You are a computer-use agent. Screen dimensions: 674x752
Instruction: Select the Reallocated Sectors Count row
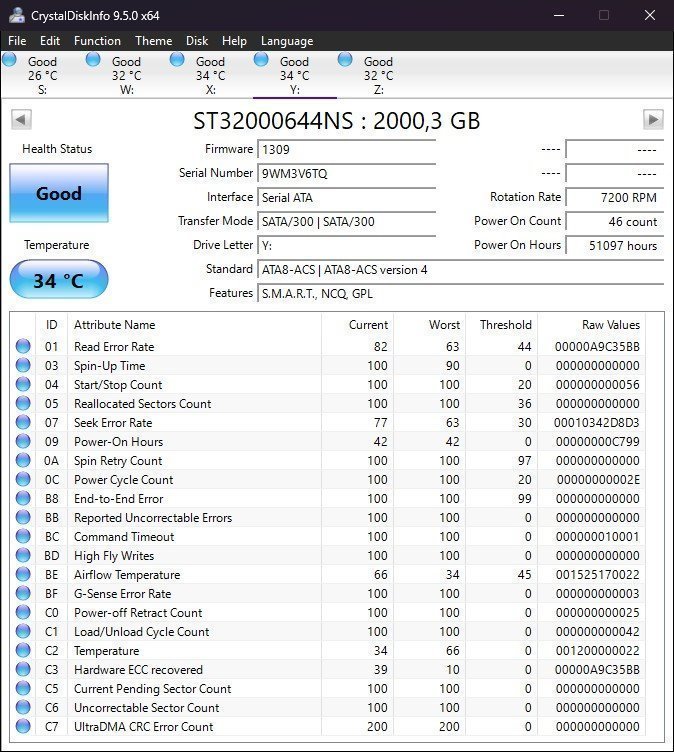point(142,404)
